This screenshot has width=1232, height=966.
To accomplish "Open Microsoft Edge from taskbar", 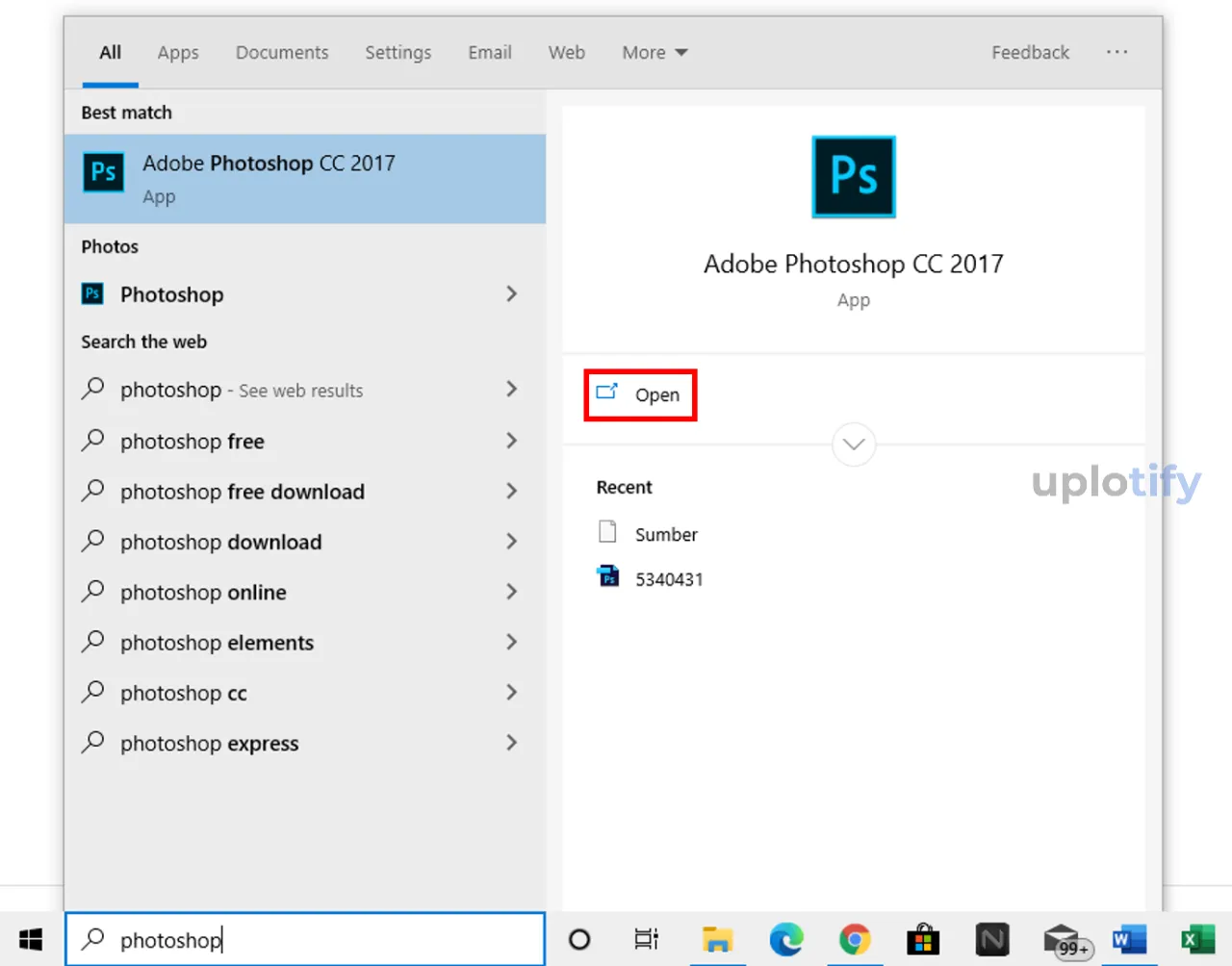I will tap(786, 939).
